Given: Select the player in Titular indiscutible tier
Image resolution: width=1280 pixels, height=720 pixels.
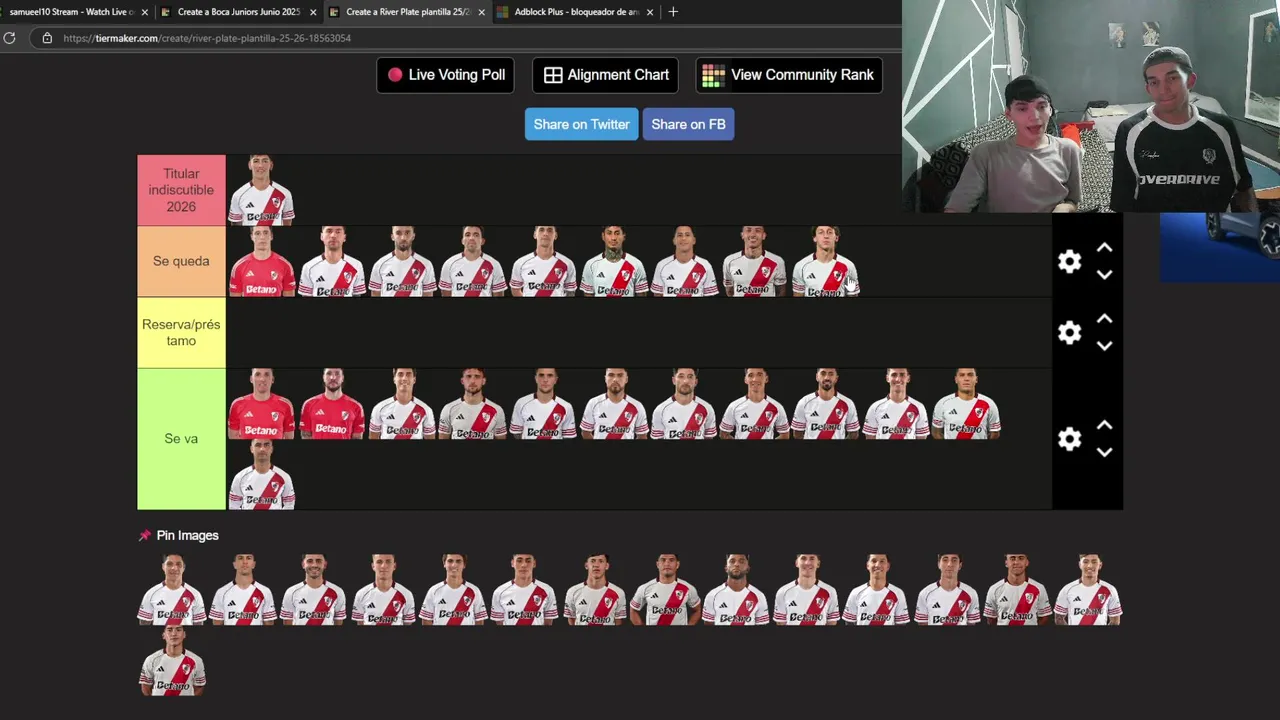Looking at the screenshot, I should point(261,190).
